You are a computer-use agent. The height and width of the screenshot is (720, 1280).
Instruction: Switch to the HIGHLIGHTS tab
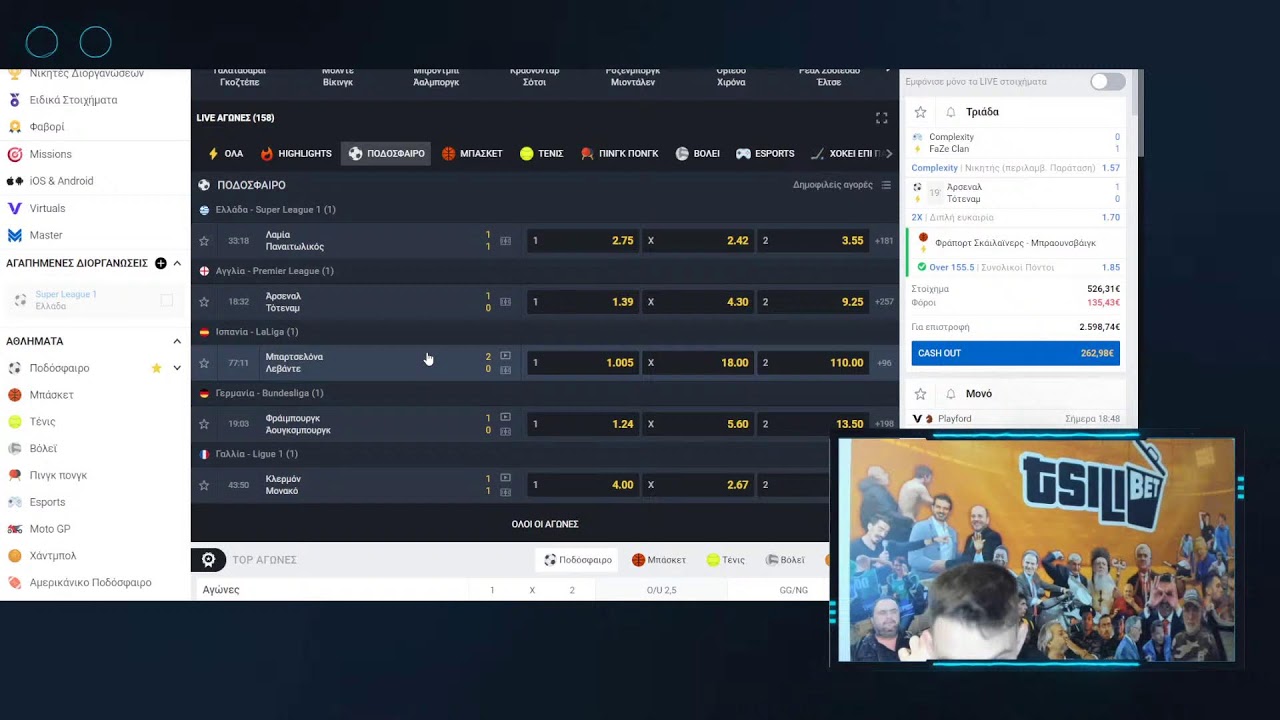296,154
